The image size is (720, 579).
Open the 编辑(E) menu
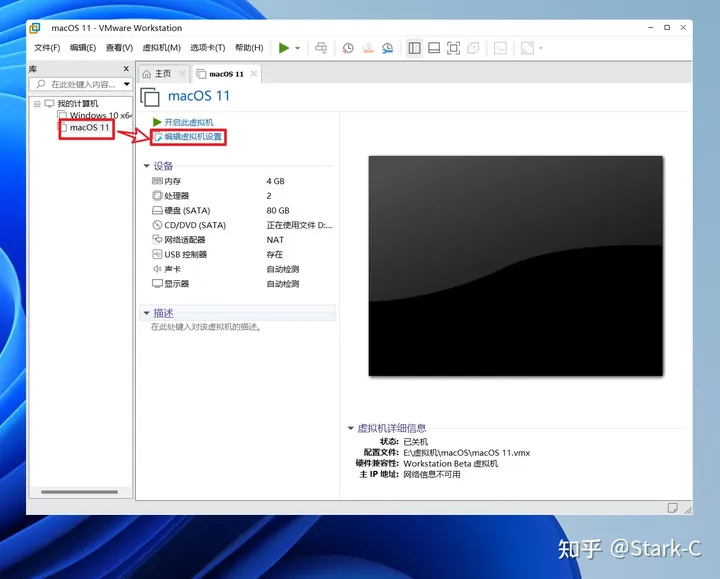[83, 48]
